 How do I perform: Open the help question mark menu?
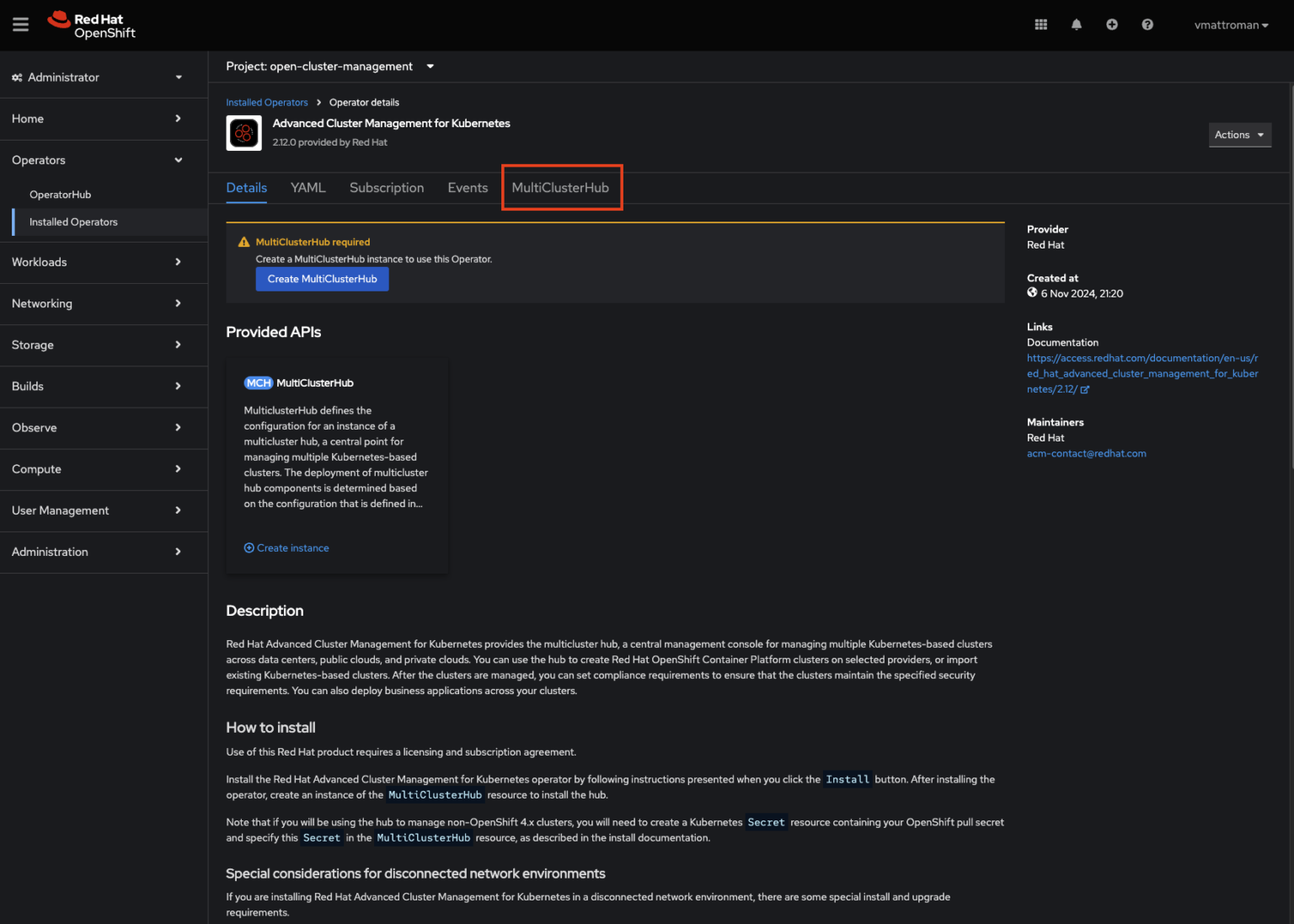coord(1147,24)
